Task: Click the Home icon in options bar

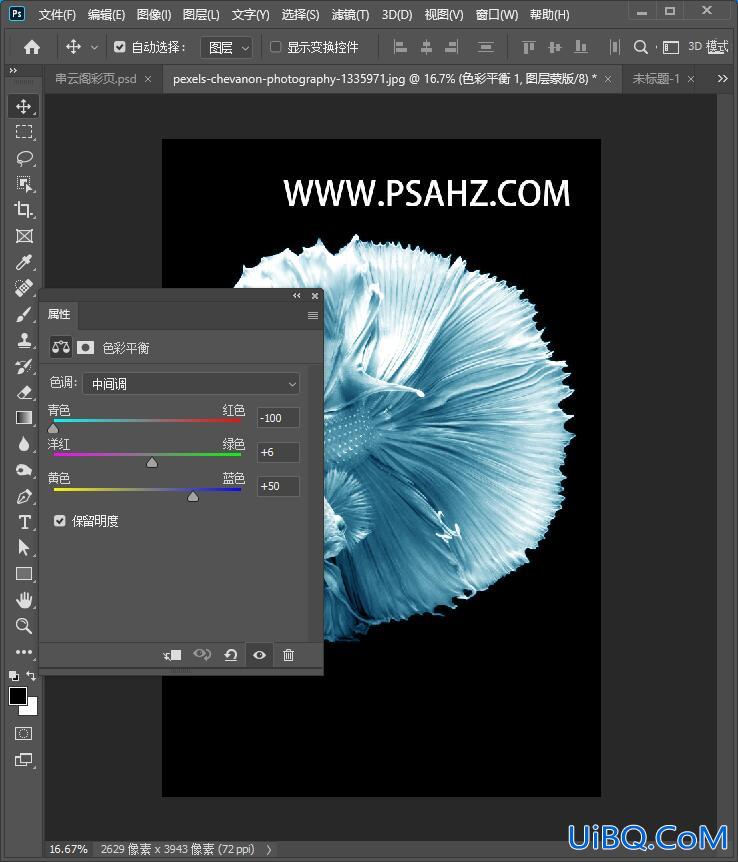Action: (x=32, y=47)
